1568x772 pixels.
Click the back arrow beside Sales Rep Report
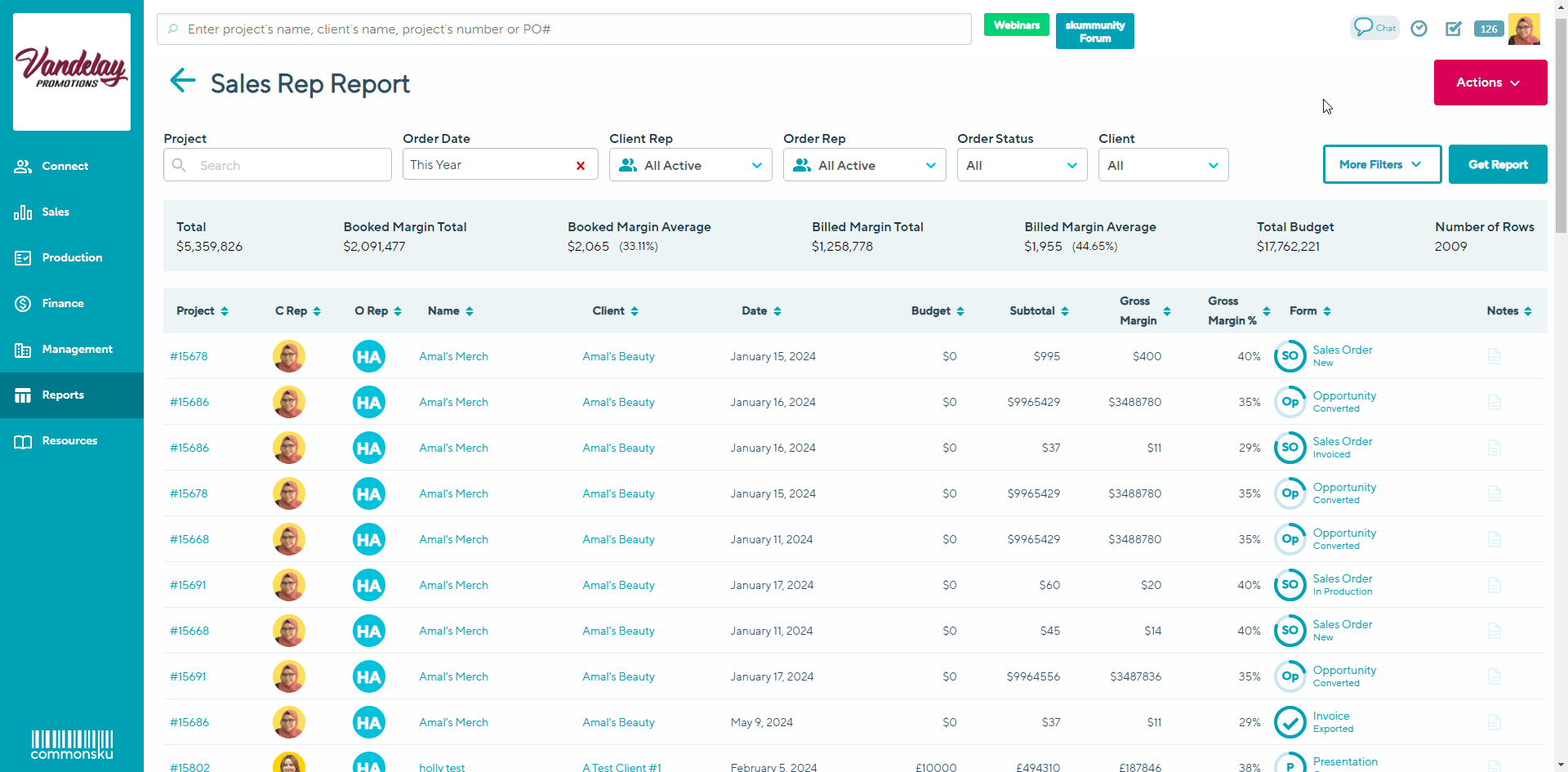point(182,81)
